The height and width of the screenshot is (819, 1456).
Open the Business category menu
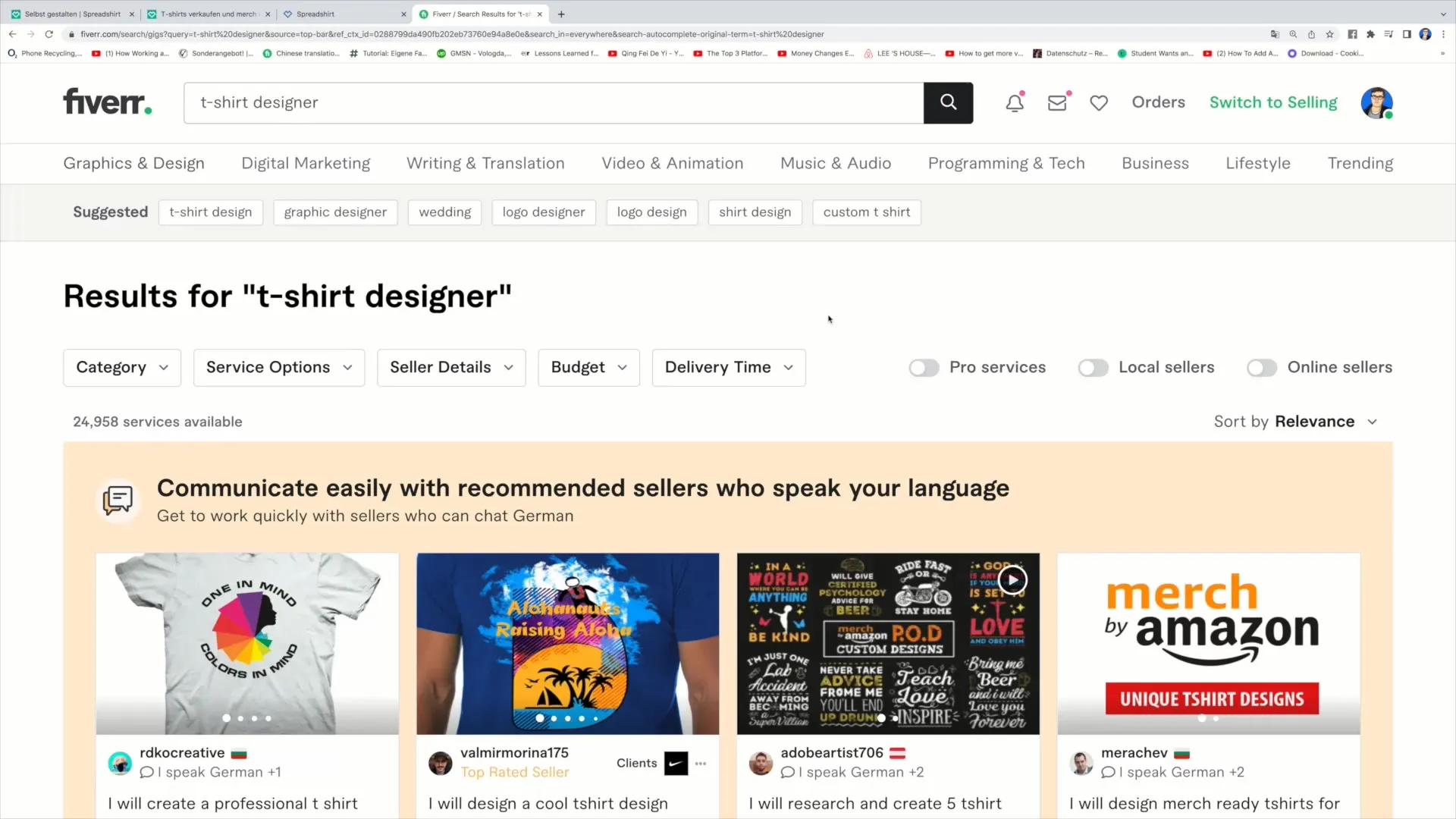tap(1155, 163)
